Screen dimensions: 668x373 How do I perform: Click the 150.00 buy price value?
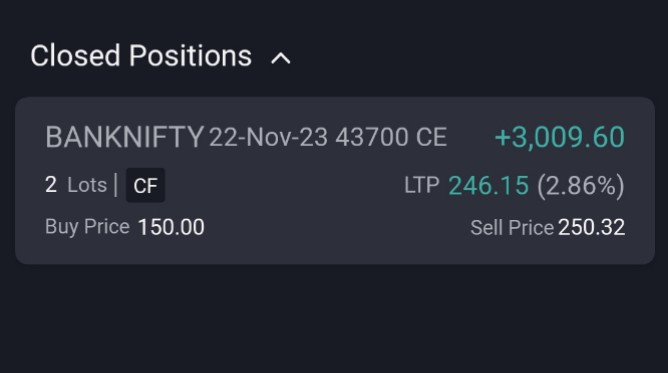(171, 227)
